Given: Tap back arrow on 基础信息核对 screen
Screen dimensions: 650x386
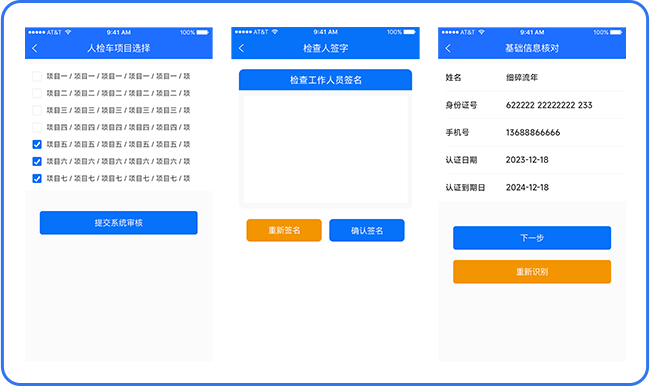Looking at the screenshot, I should (448, 48).
